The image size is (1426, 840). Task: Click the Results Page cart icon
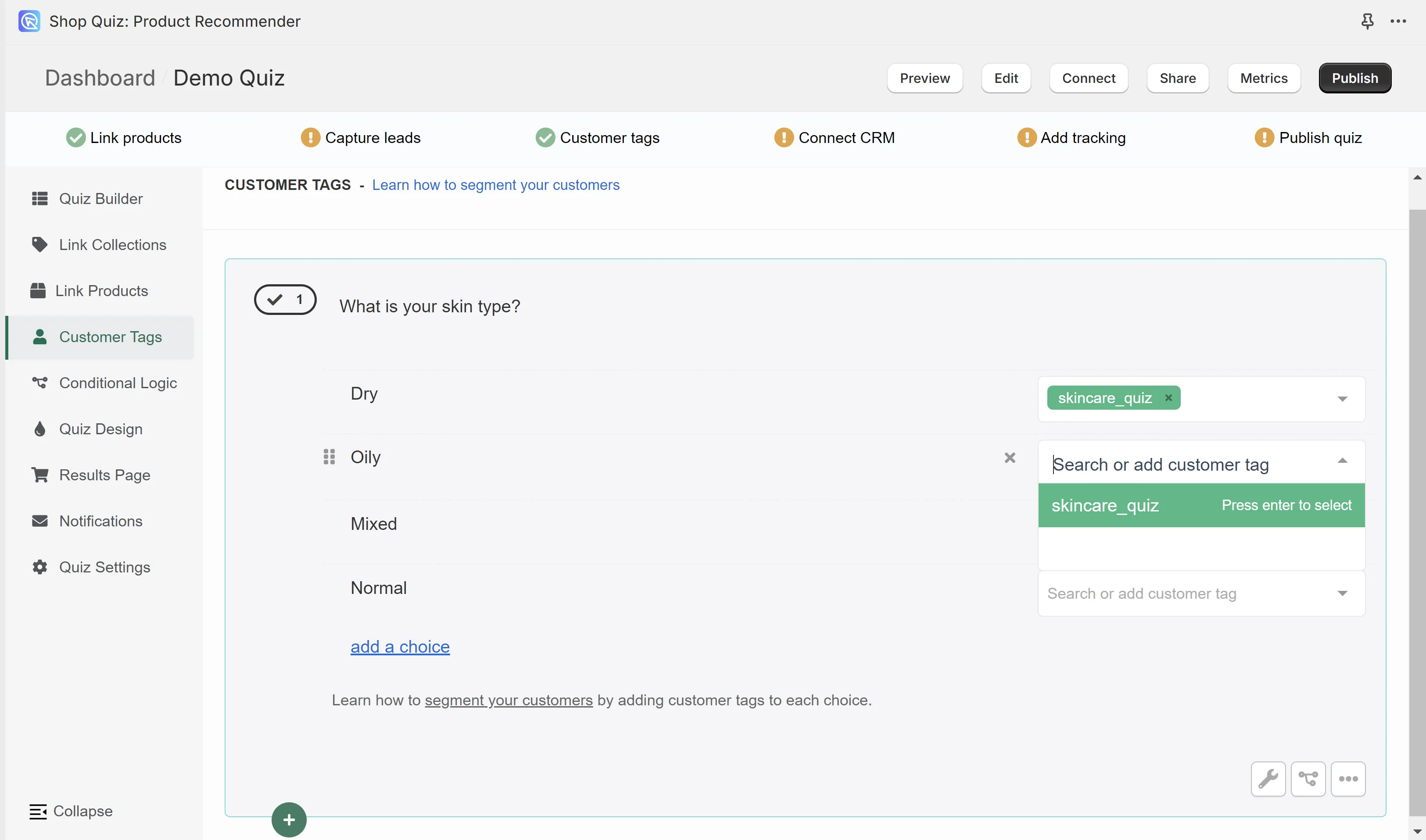pyautogui.click(x=39, y=475)
